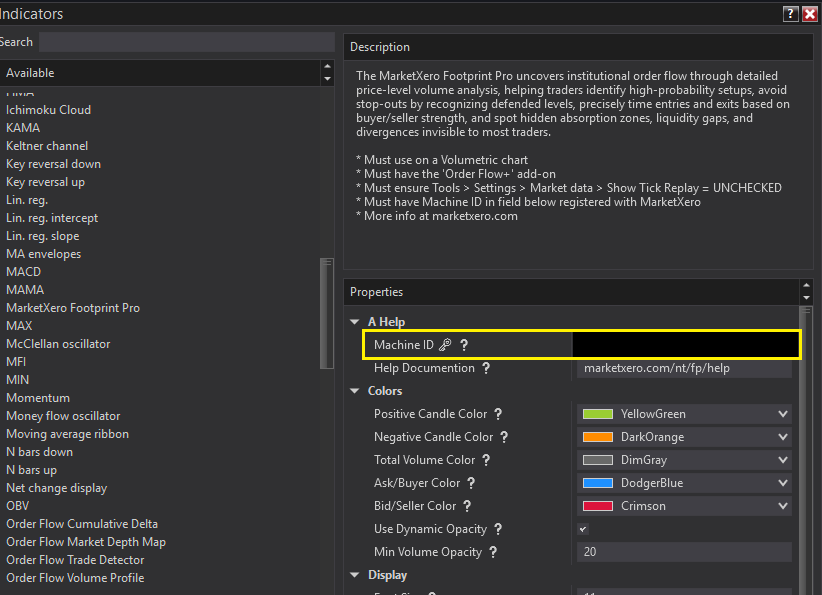
Task: Choose Ichimoku Cloud from available list
Action: pos(48,110)
